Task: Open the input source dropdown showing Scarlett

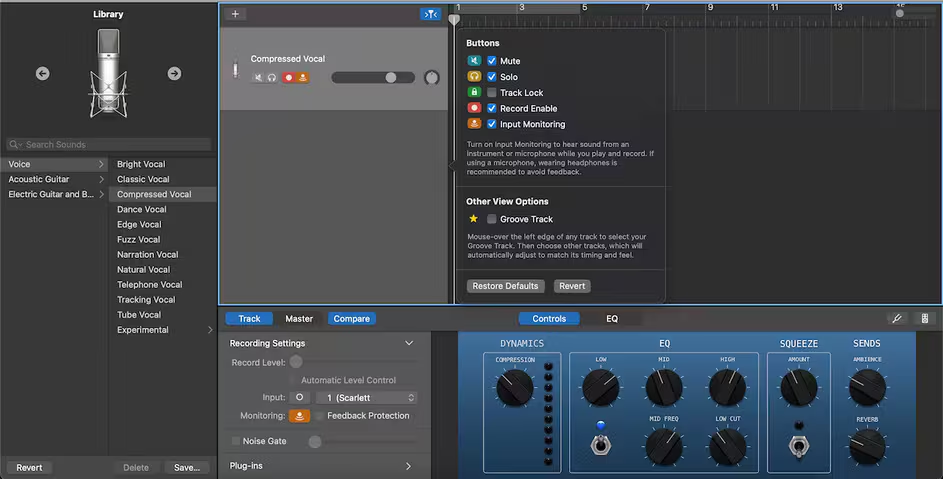Action: [366, 397]
